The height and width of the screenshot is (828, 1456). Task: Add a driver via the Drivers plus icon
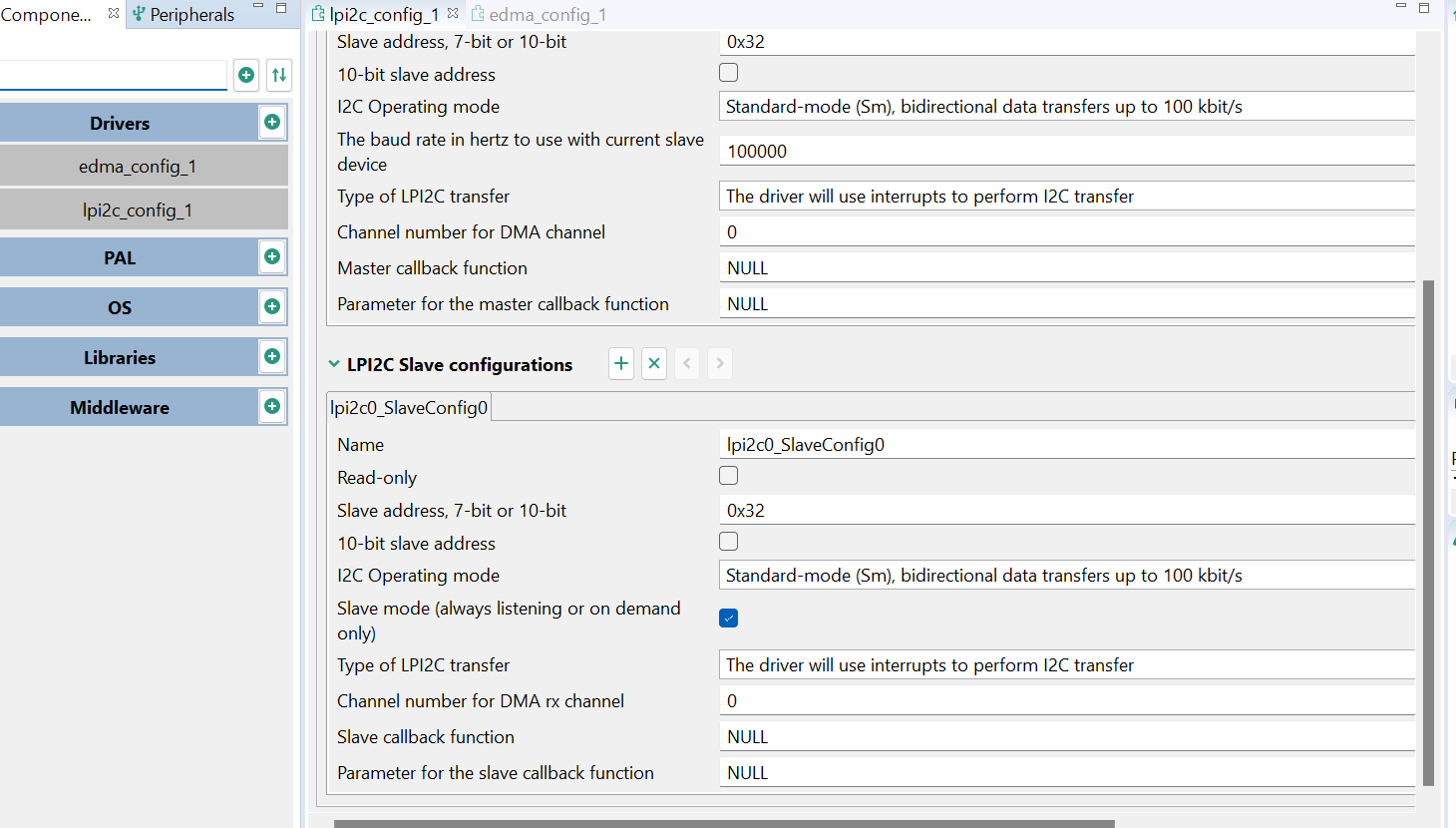pyautogui.click(x=272, y=122)
